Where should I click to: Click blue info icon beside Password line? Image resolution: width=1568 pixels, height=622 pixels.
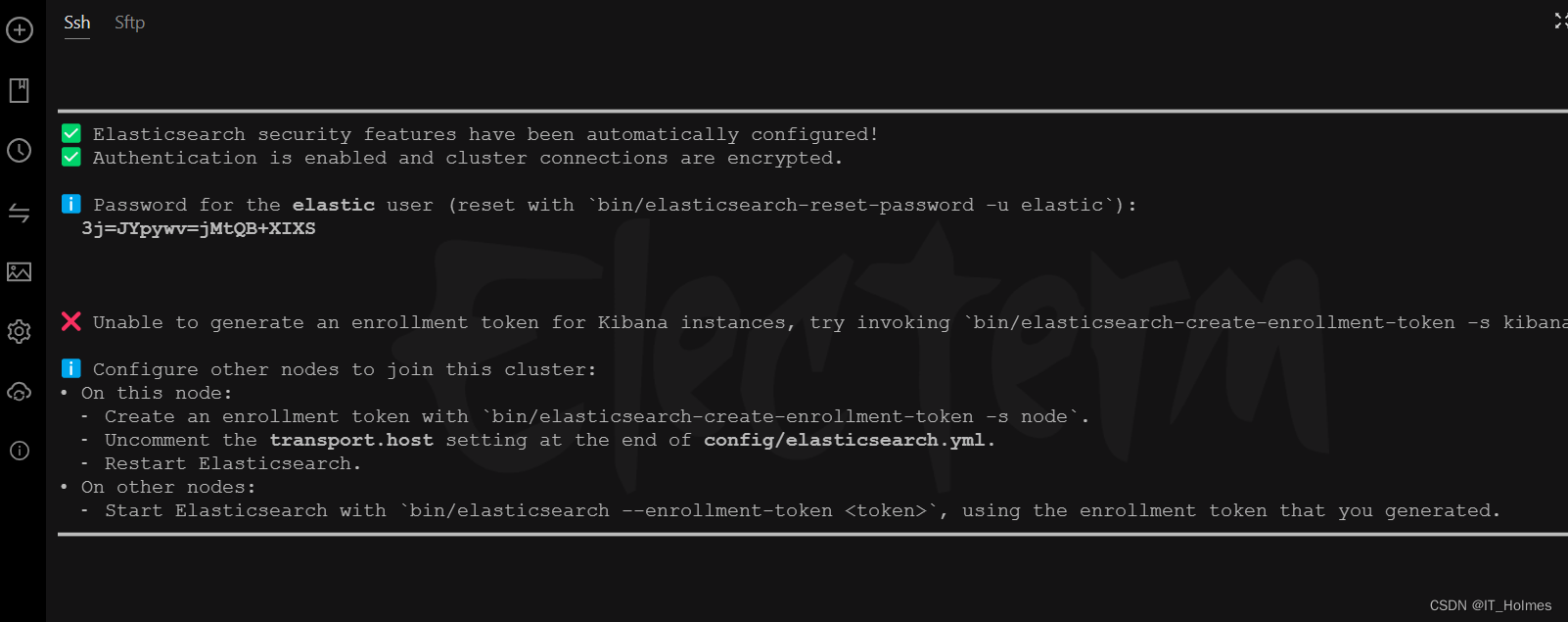71,204
